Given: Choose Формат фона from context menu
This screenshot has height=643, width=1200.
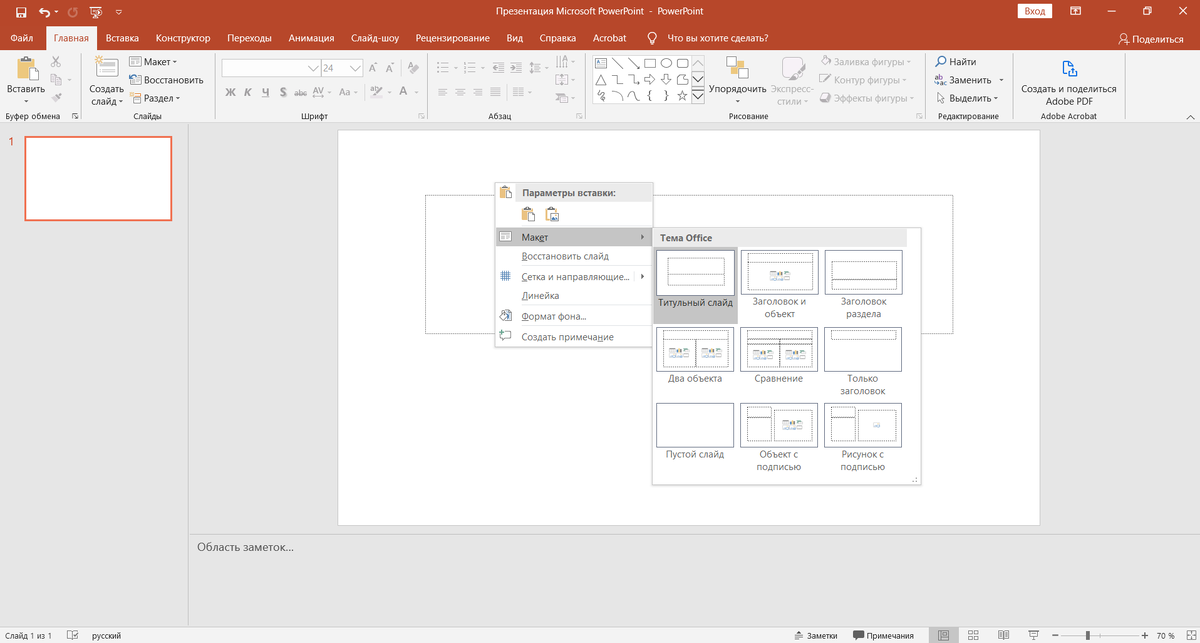Looking at the screenshot, I should pos(553,317).
